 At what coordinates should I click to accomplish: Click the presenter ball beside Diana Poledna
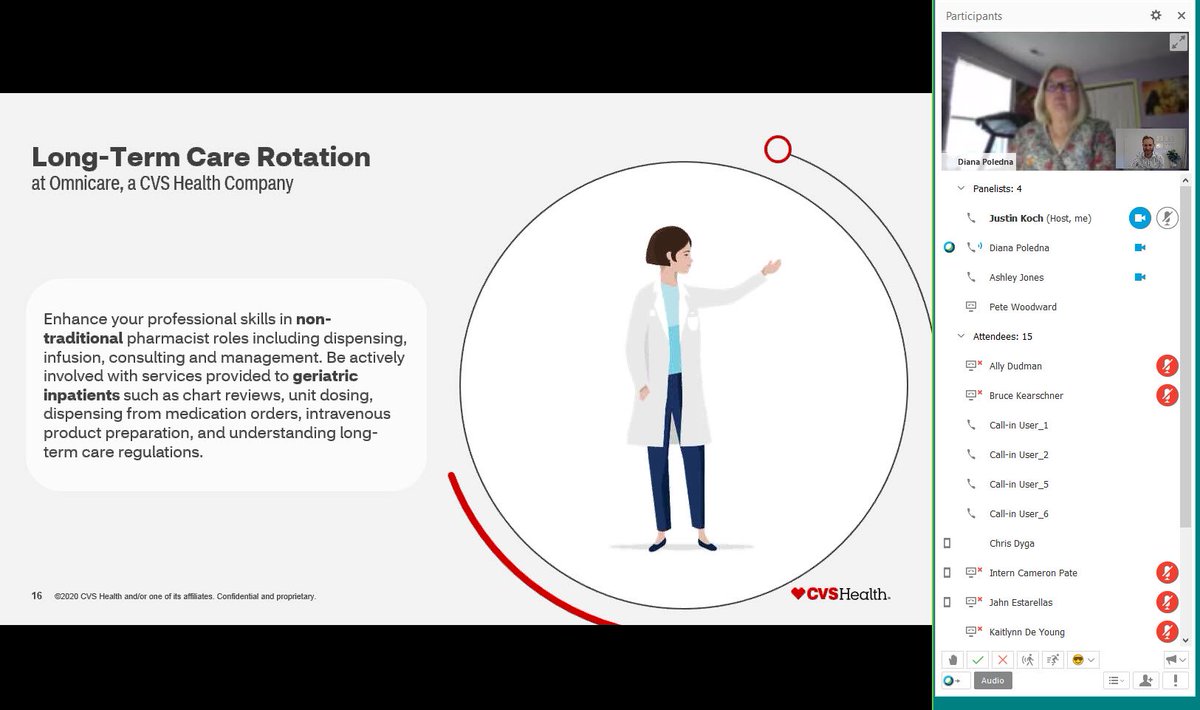pos(950,248)
